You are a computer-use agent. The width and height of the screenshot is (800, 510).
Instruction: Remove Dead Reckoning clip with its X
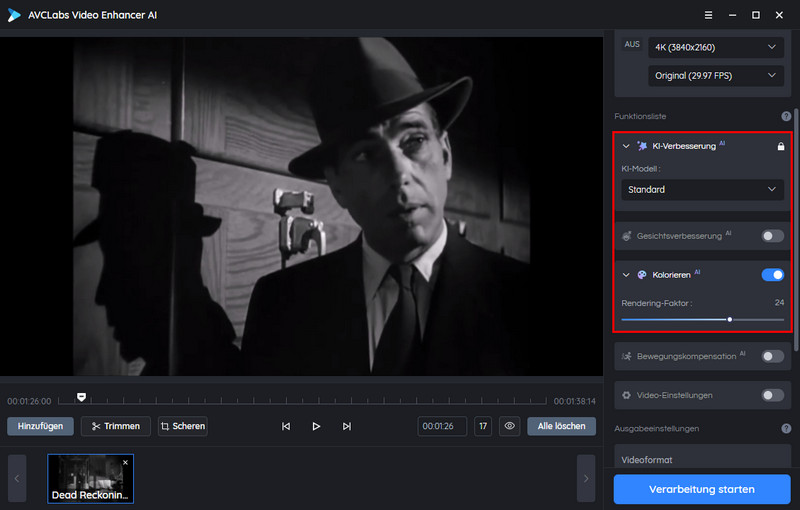point(126,463)
